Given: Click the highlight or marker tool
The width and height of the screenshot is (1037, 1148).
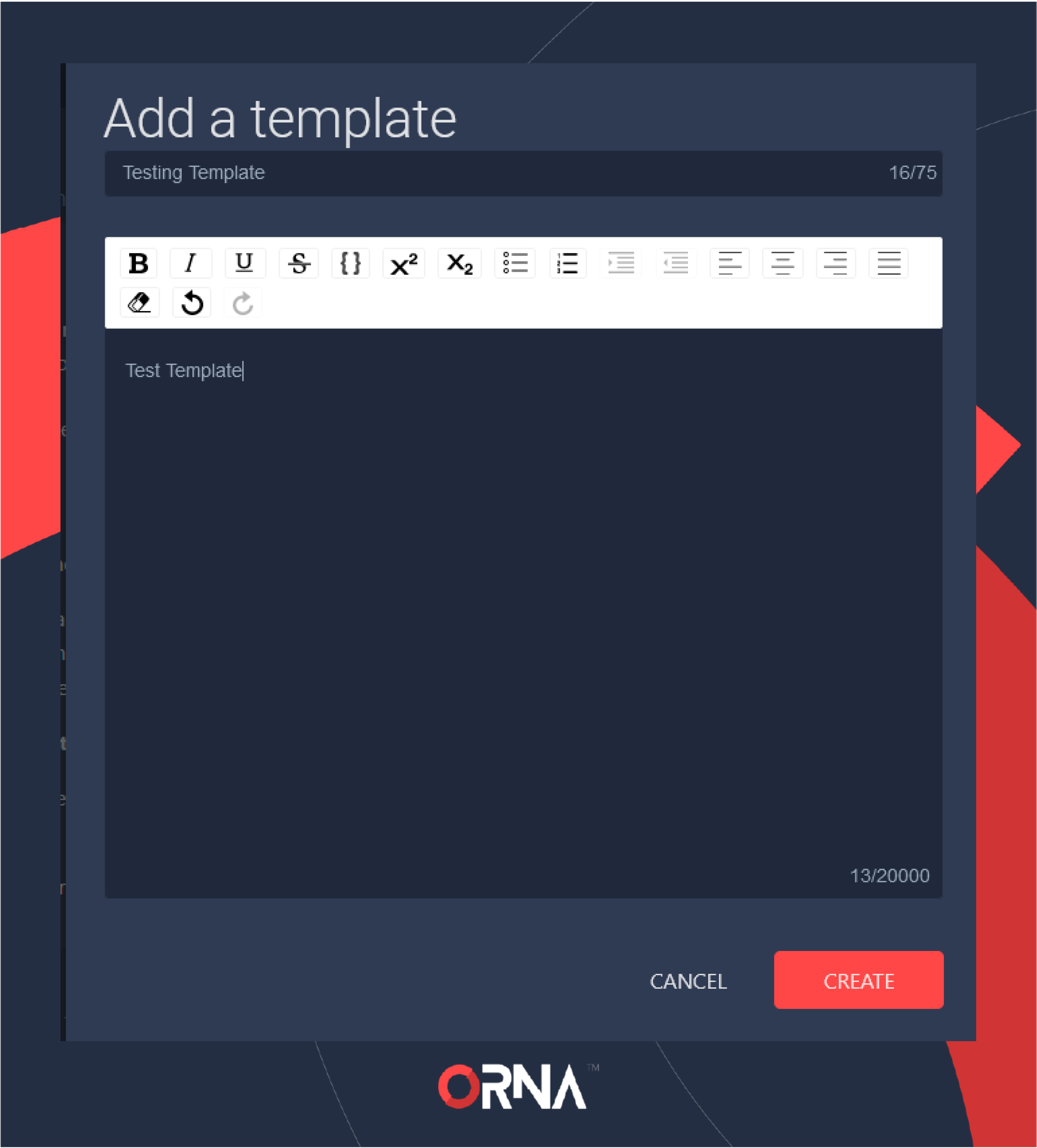Looking at the screenshot, I should click(x=140, y=303).
